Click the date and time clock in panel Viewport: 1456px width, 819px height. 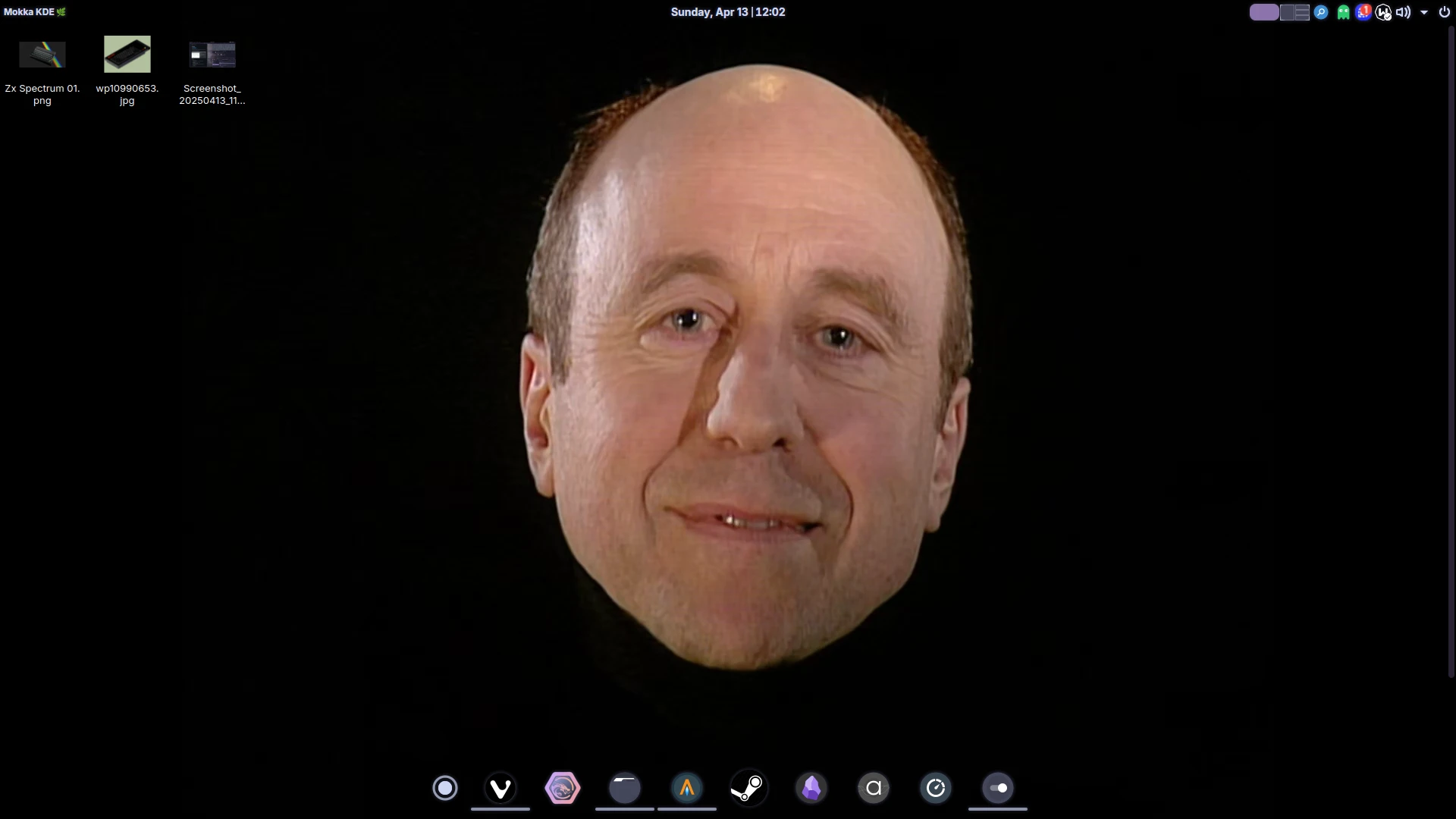[x=728, y=12]
